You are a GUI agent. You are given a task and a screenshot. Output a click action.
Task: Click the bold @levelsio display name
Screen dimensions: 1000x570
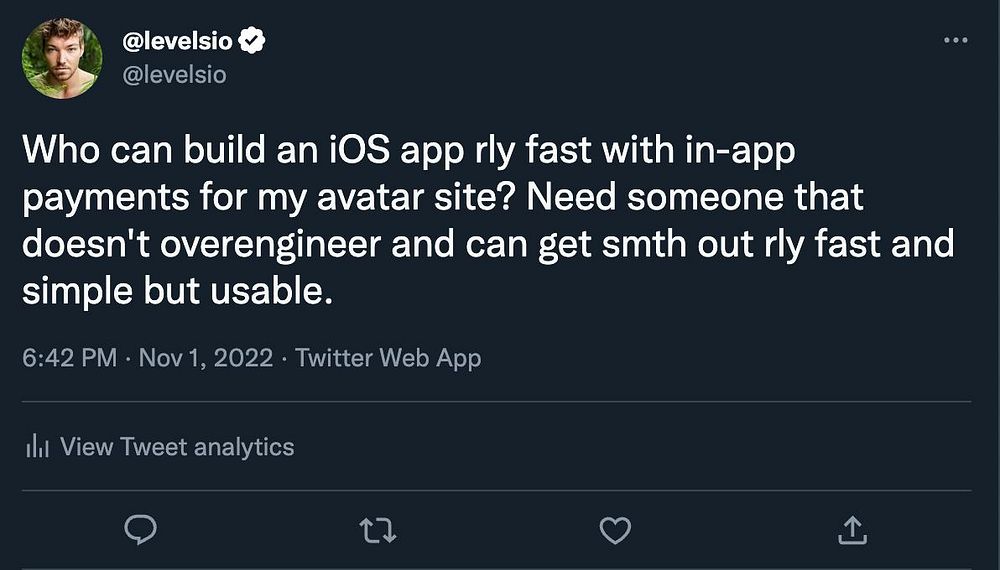tap(178, 42)
